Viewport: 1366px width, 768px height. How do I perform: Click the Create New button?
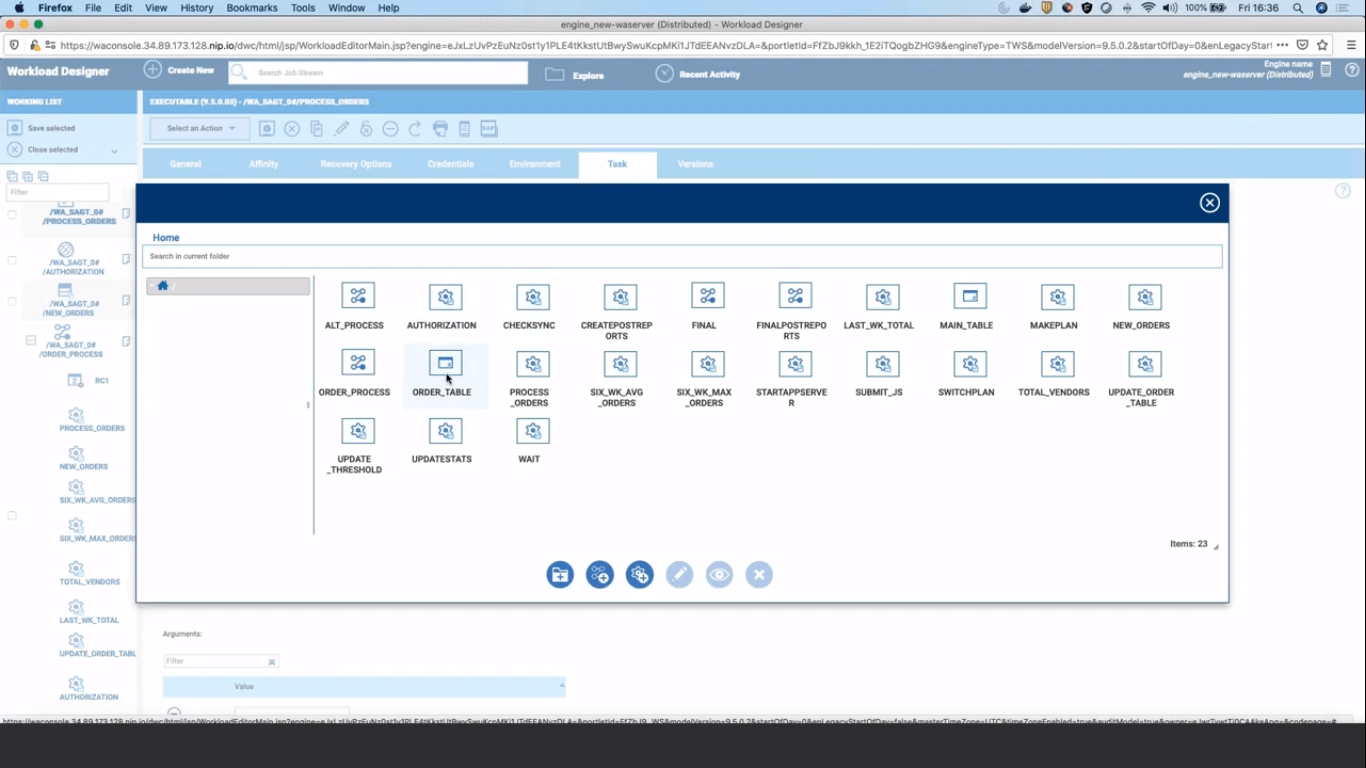tap(179, 71)
